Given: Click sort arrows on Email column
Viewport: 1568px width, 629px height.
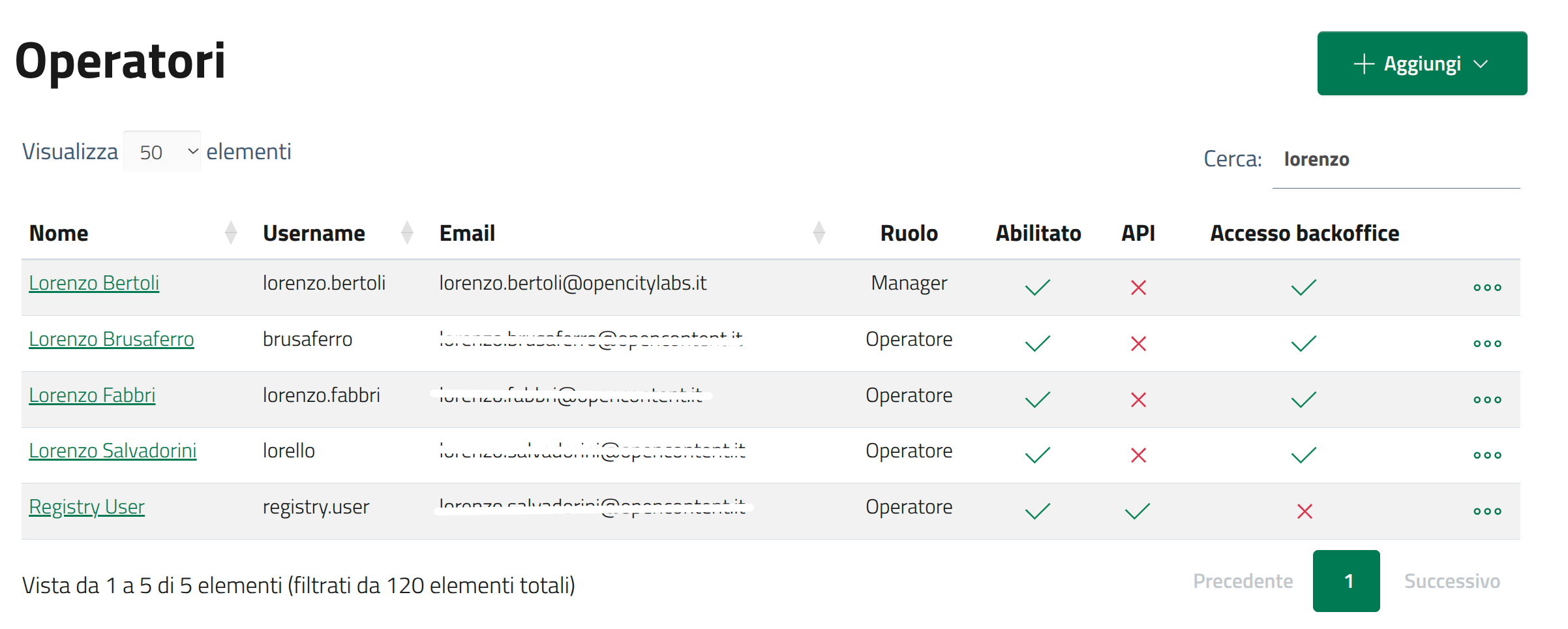Looking at the screenshot, I should tap(819, 233).
